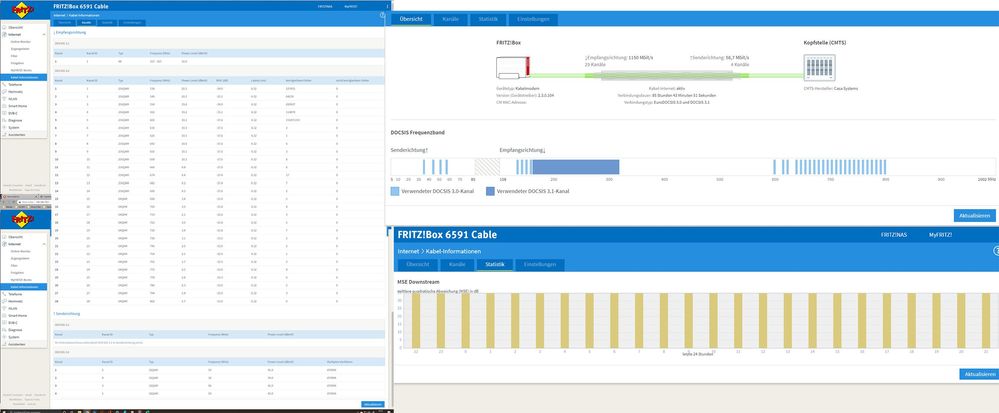Click the Übersicht icon in the lower sidebar

pos(4,237)
